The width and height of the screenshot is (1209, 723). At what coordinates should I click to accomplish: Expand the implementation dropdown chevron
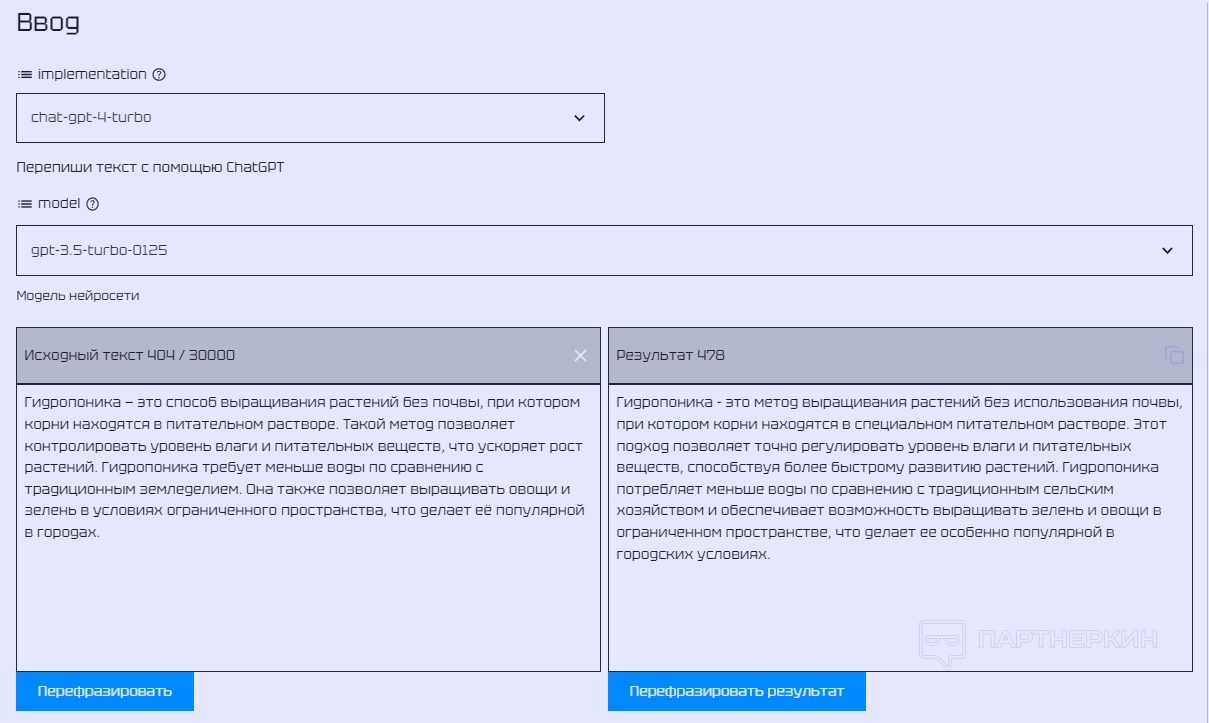coord(579,118)
